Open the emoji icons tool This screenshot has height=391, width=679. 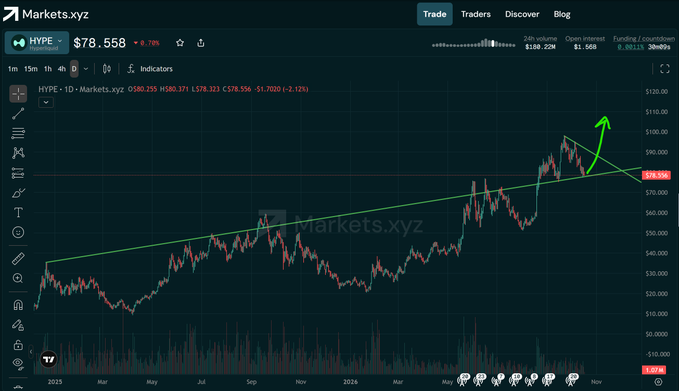[18, 232]
